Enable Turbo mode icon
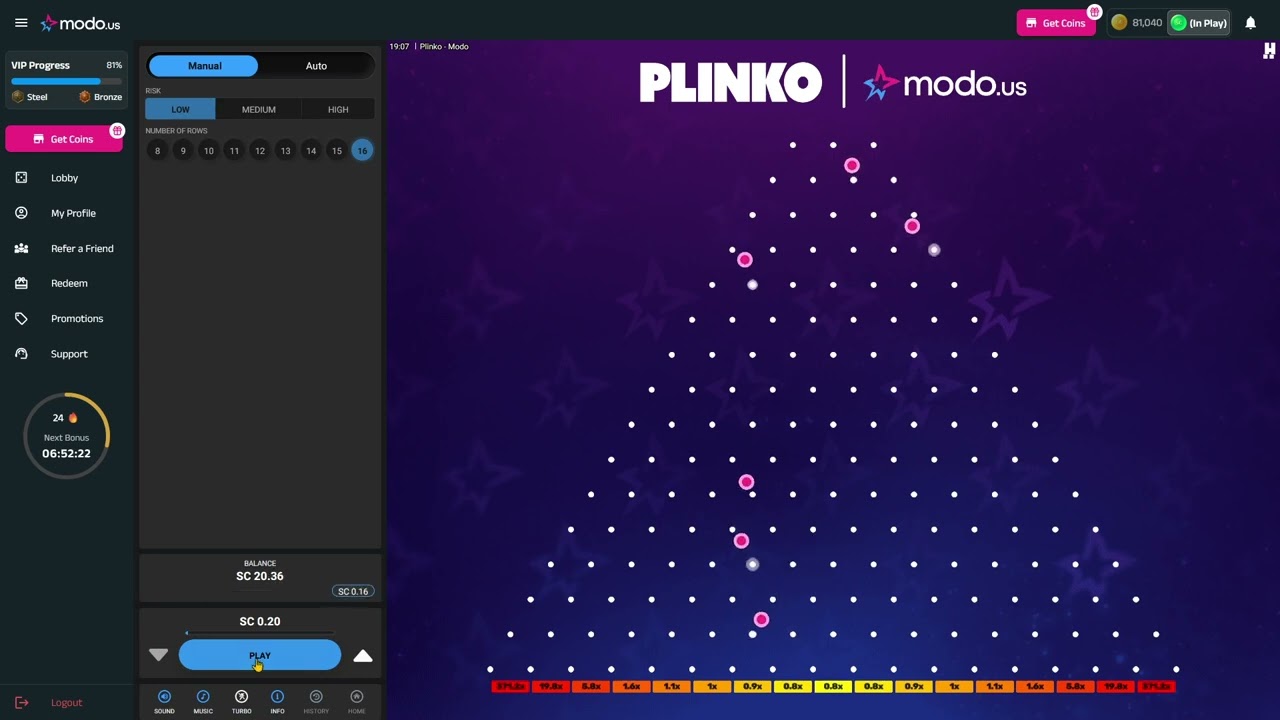The image size is (1280, 720). tap(241, 697)
